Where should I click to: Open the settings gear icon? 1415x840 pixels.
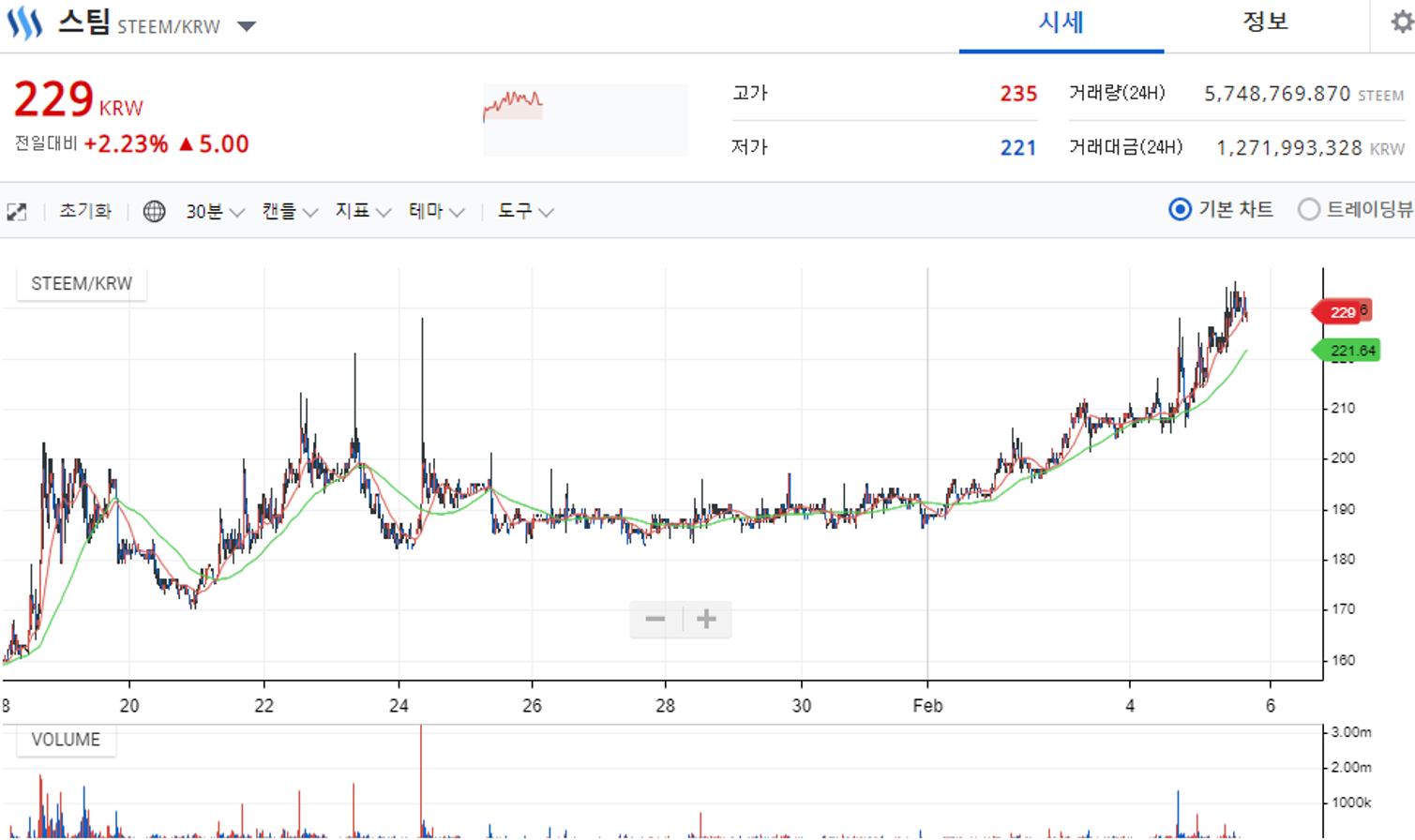tap(1402, 22)
